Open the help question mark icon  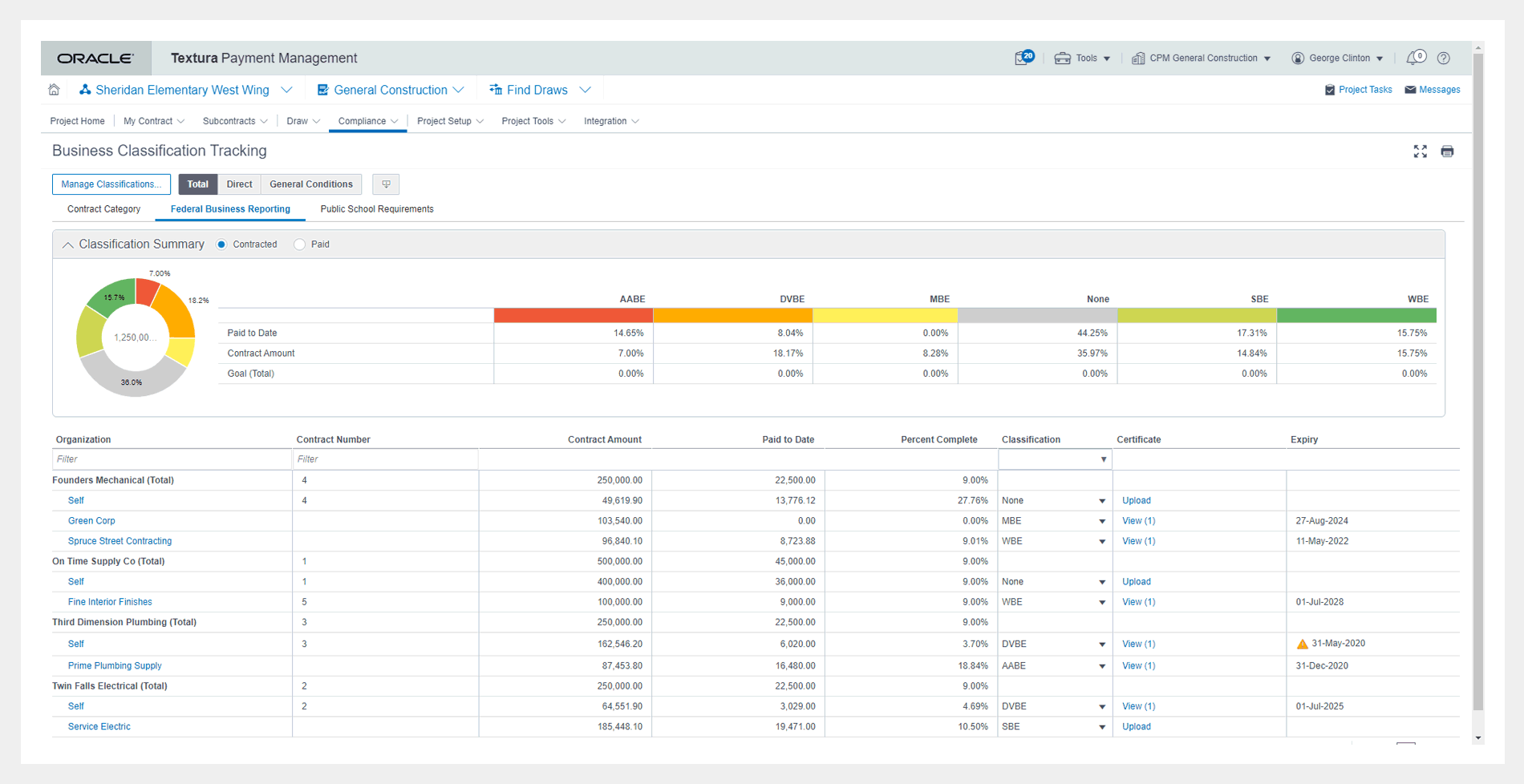point(1444,58)
